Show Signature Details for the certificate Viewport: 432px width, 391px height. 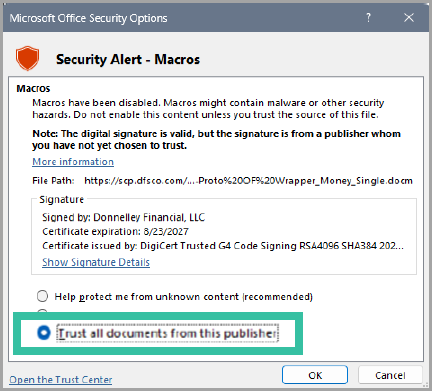coord(96,262)
